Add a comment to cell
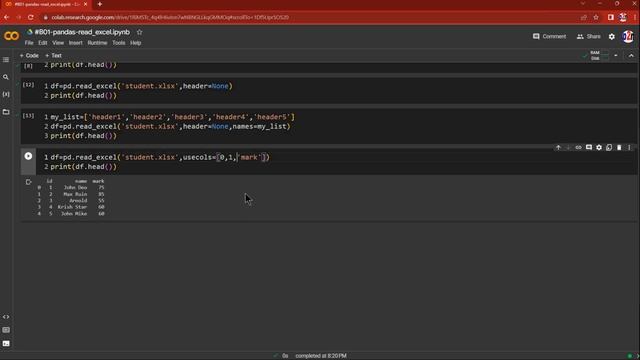Screen dimensions: 640x360 pyautogui.click(x=589, y=147)
